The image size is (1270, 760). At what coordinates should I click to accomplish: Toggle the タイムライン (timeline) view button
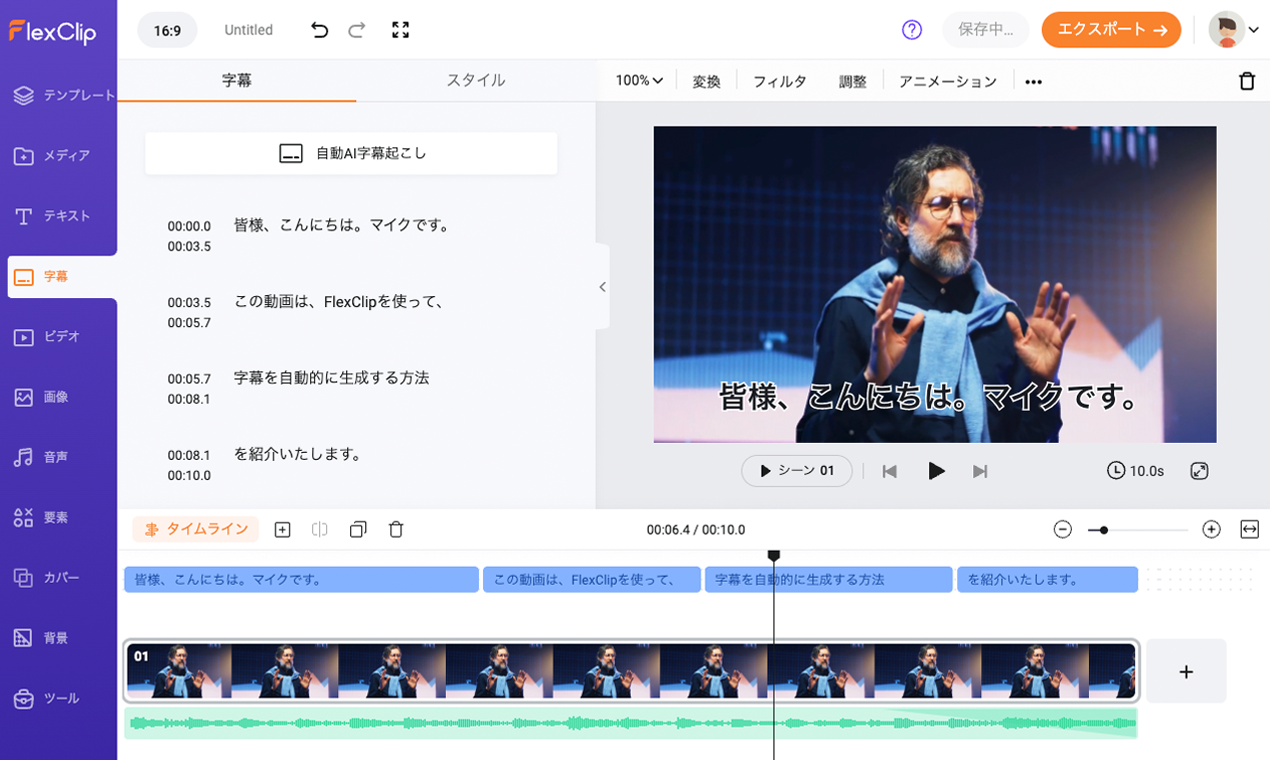[195, 529]
